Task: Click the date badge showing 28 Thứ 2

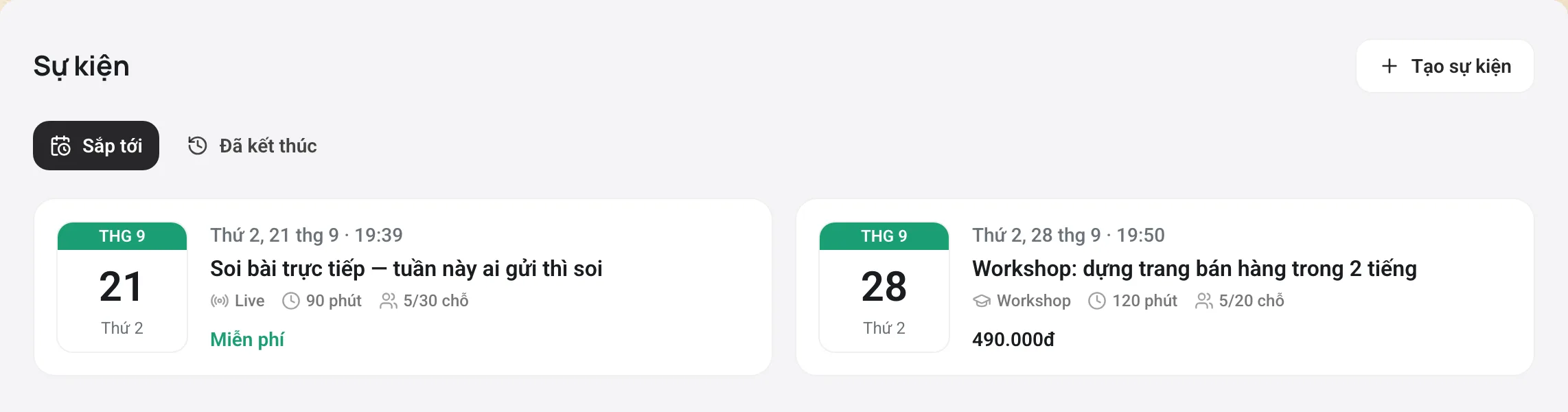Action: [884, 287]
